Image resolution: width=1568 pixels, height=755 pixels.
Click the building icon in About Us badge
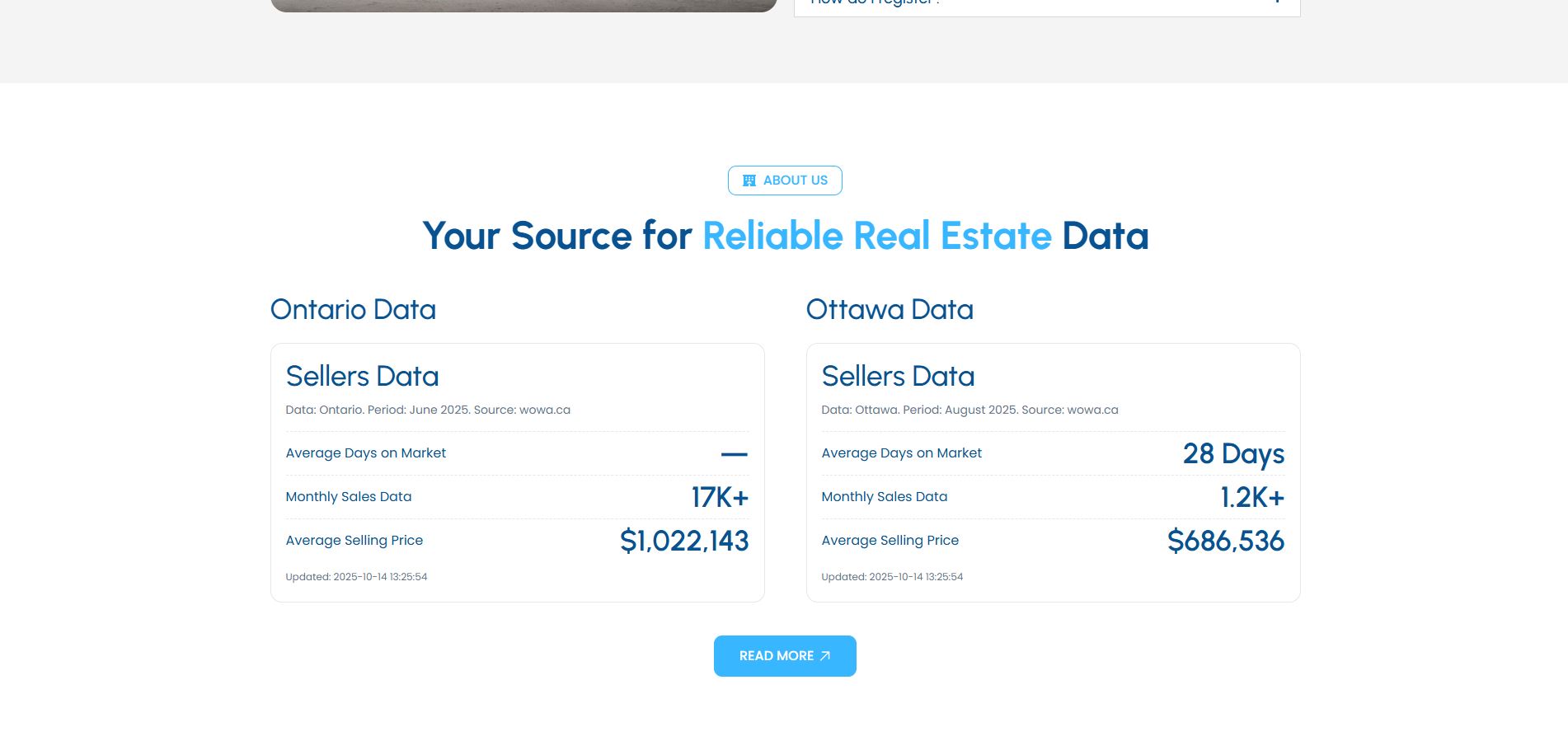tap(749, 181)
